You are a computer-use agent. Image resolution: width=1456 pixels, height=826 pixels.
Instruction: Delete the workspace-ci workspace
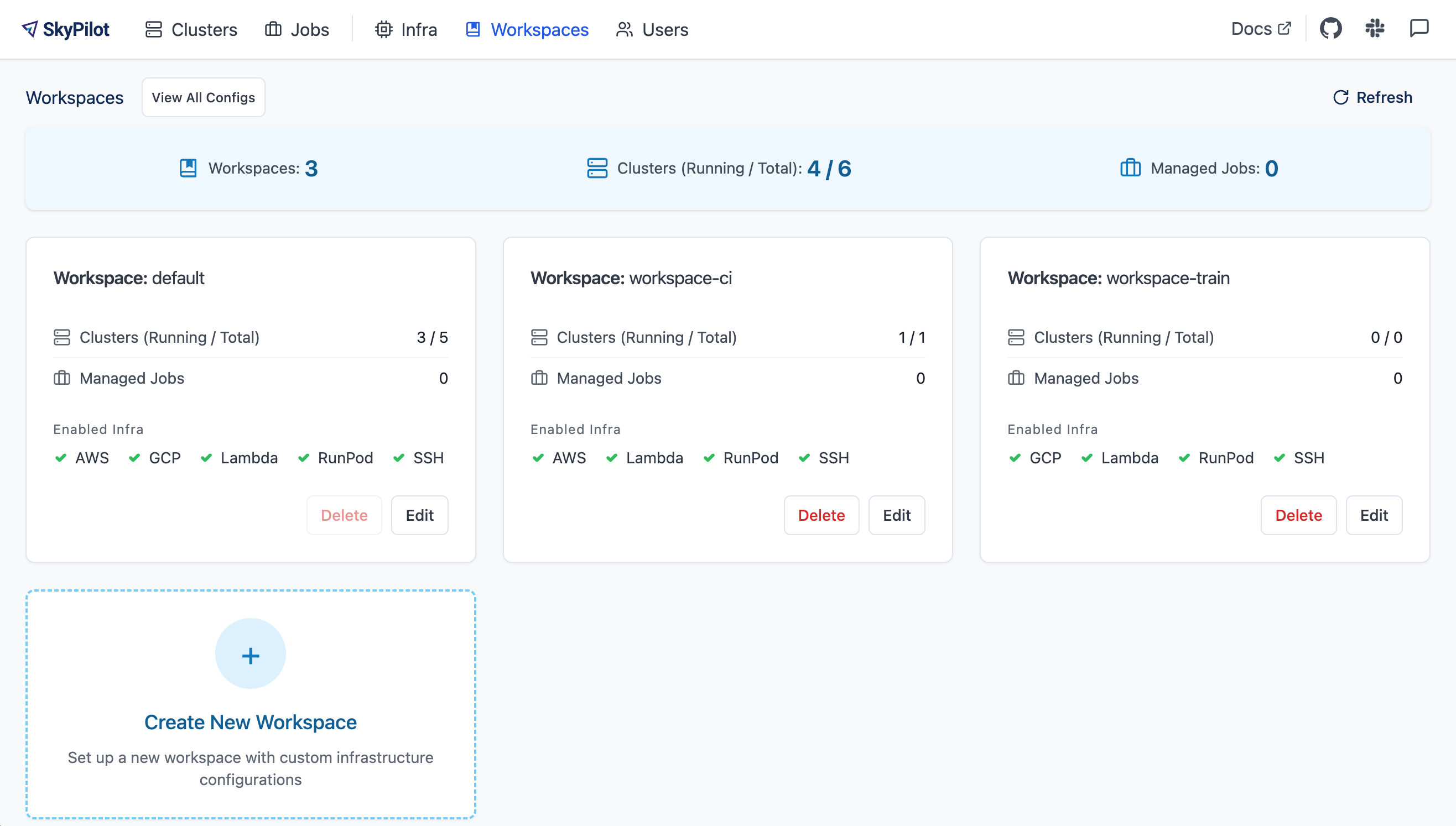click(821, 515)
